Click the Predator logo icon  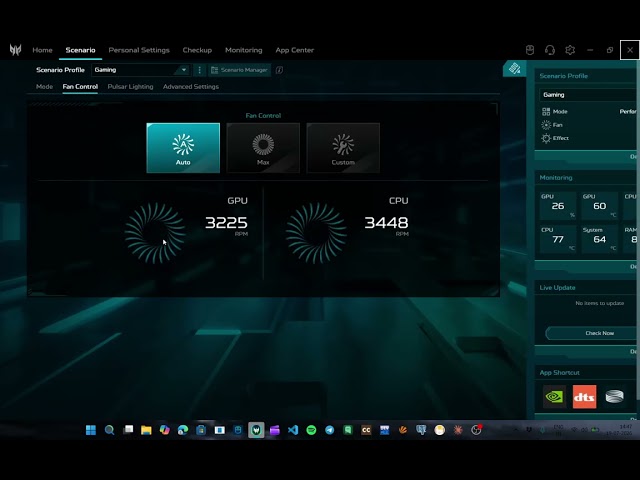(16, 50)
